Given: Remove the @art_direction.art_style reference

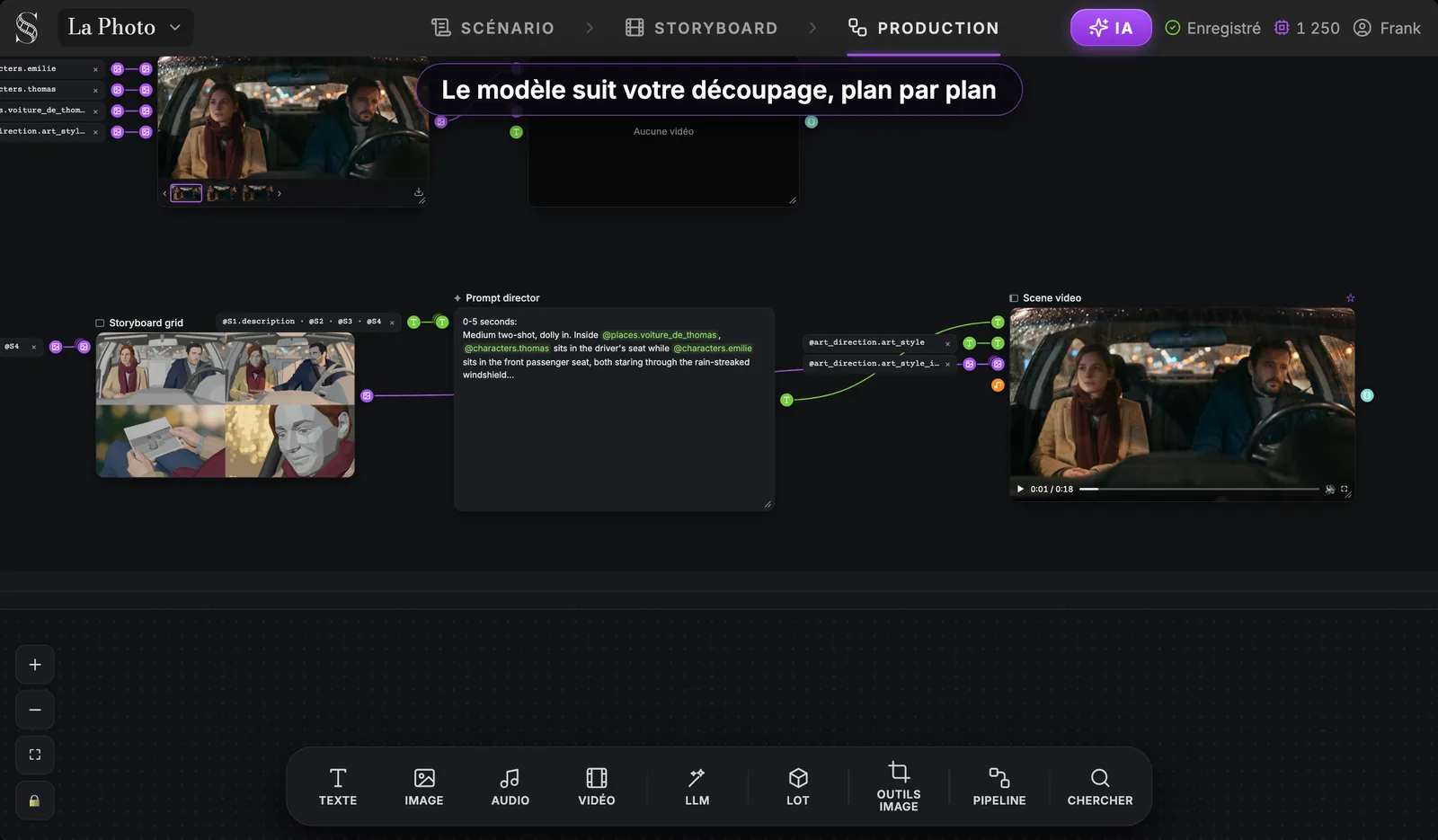Looking at the screenshot, I should 947,343.
